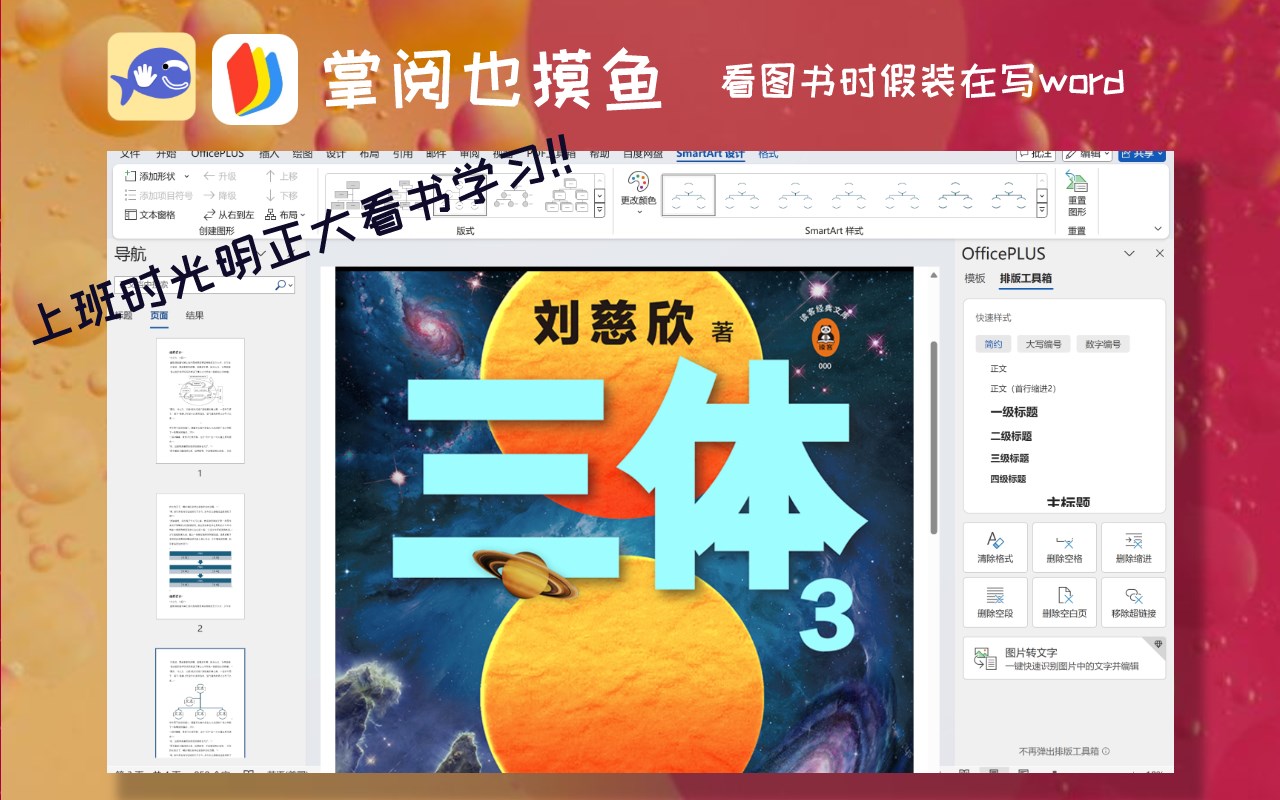Viewport: 1280px width, 800px height.
Task: Click Remove Indent (删除缩进) tool
Action: click(x=1133, y=547)
